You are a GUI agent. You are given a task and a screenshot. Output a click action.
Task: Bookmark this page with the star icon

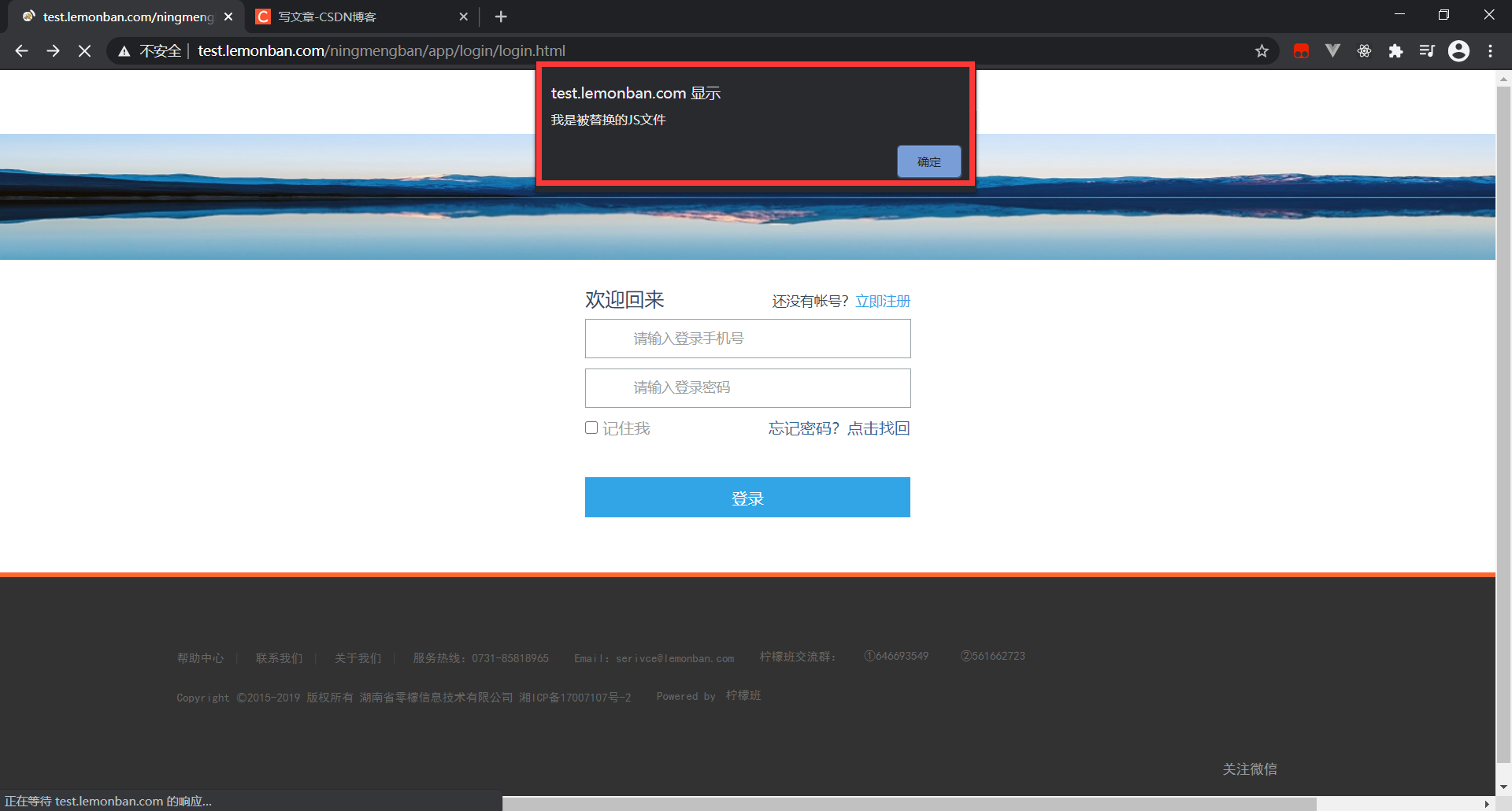coord(1262,50)
